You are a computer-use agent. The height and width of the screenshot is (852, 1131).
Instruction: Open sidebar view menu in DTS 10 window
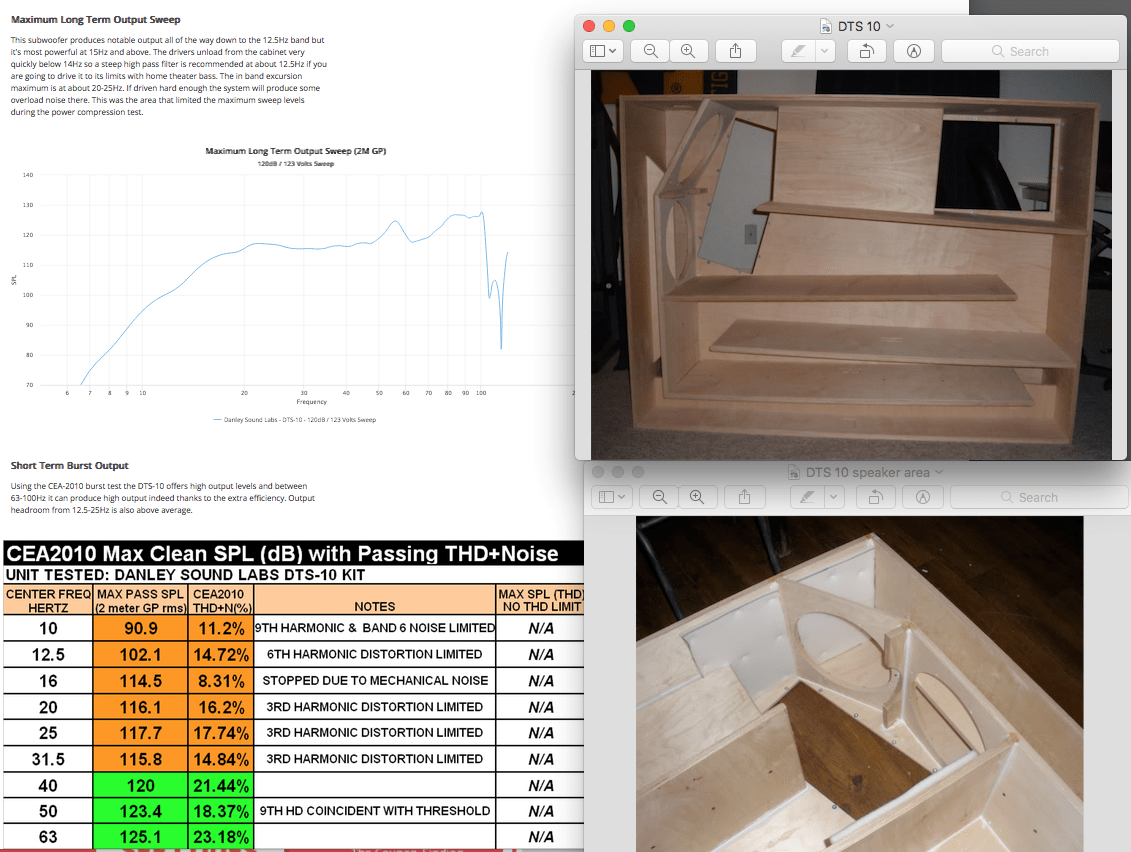602,51
